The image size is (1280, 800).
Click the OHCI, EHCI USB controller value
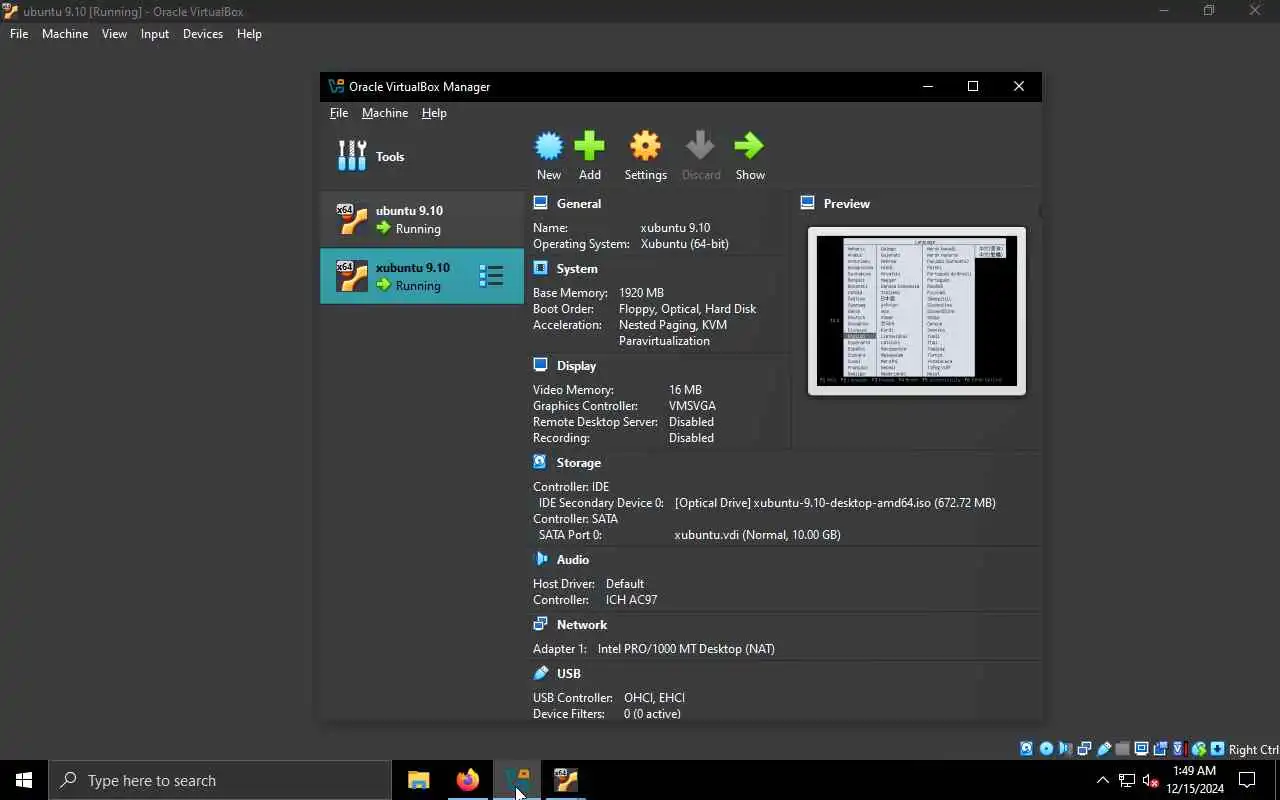(654, 698)
